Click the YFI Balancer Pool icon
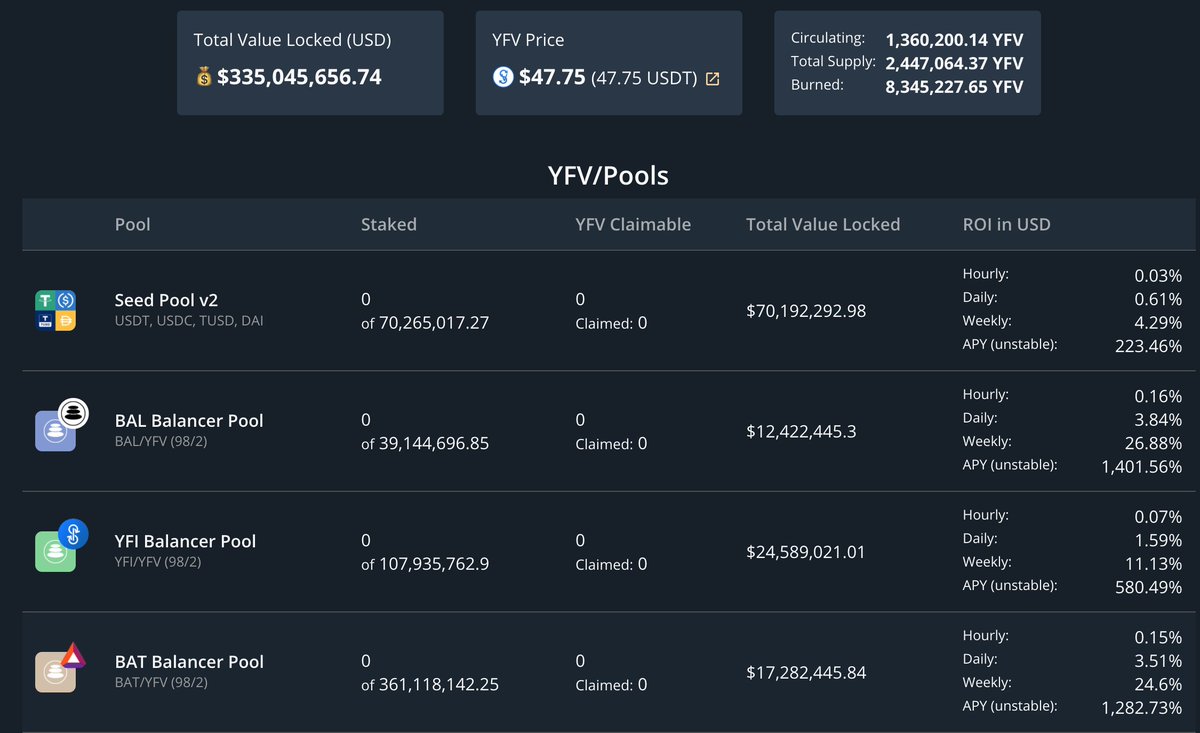Image resolution: width=1200 pixels, height=733 pixels. pos(61,546)
